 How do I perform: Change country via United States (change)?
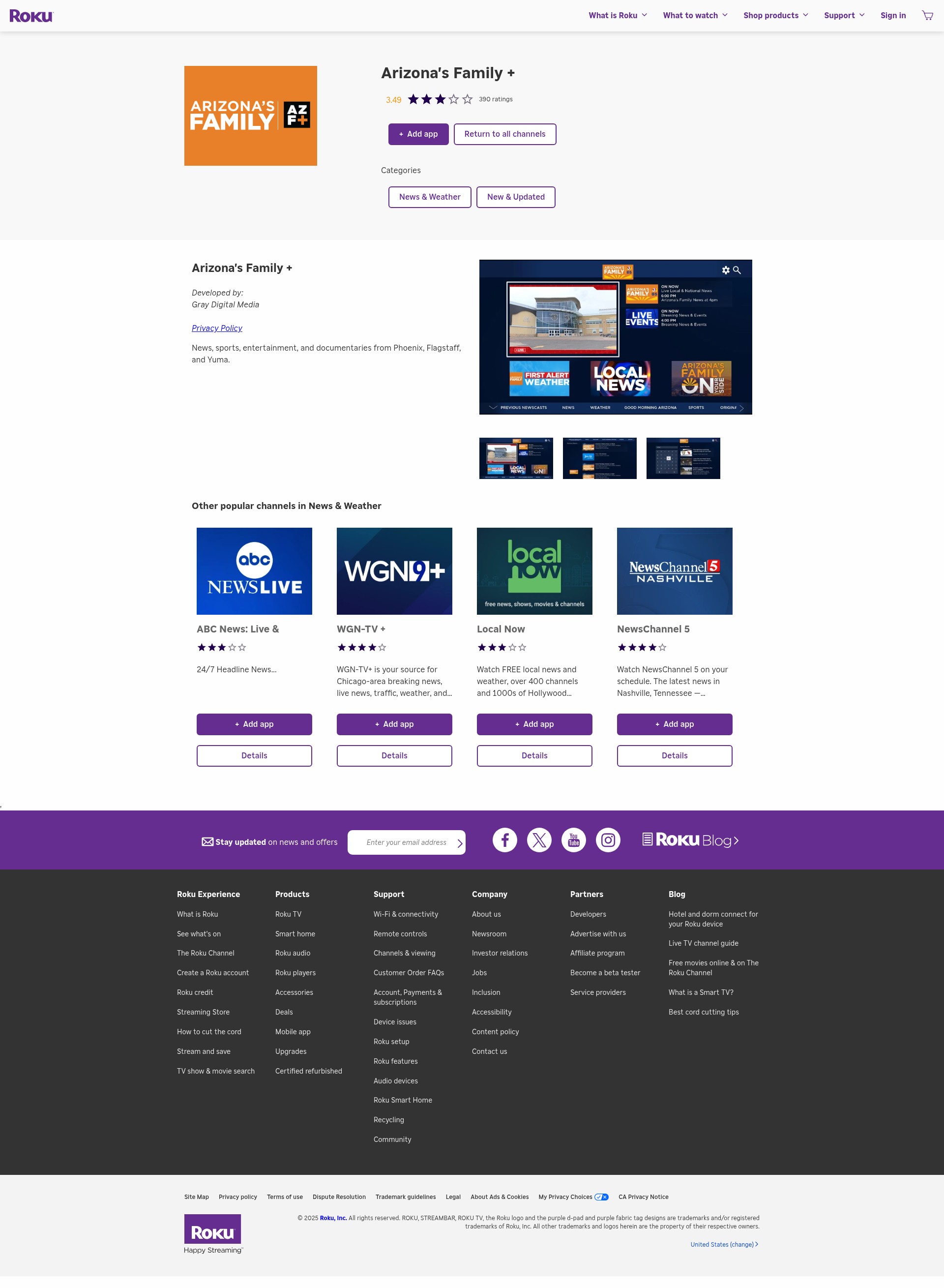pos(724,1245)
